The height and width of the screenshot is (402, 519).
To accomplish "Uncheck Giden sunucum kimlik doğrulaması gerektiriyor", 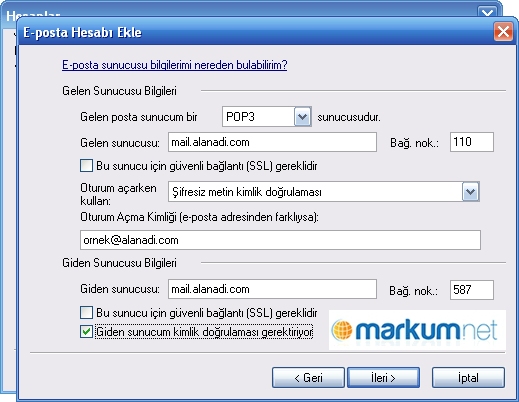I will [x=86, y=332].
